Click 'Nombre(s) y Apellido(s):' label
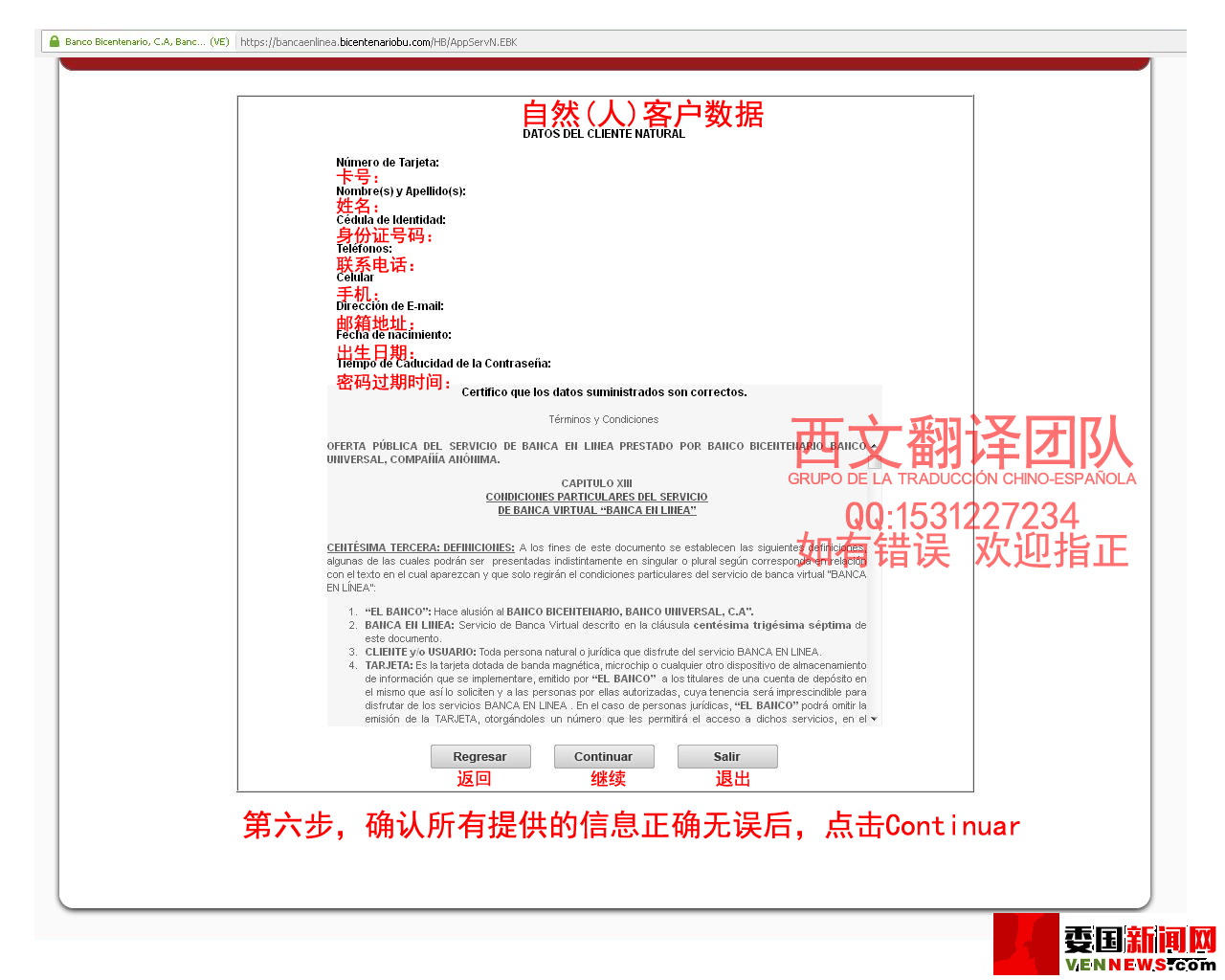This screenshot has width=1225, height=980. coord(401,191)
